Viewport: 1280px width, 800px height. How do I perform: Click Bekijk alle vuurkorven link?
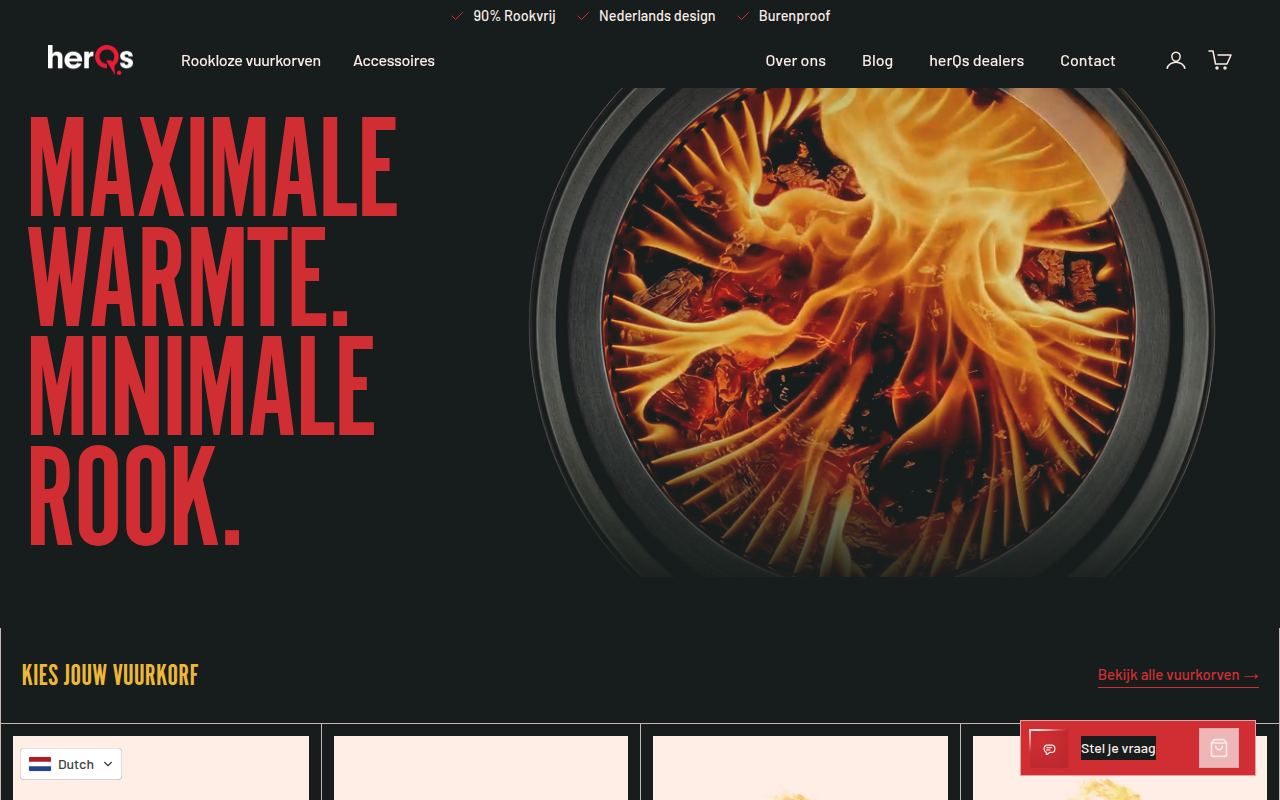(x=1178, y=675)
